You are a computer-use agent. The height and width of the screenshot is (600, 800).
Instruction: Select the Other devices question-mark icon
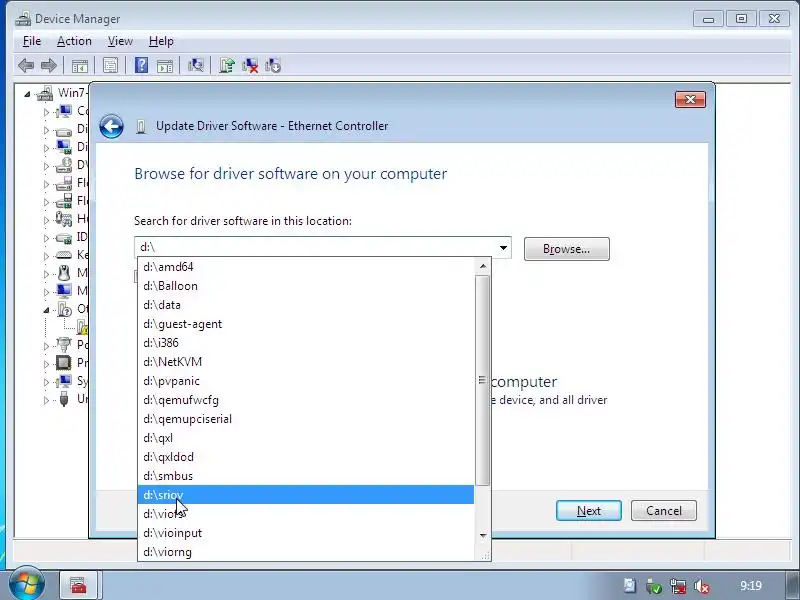click(x=64, y=309)
